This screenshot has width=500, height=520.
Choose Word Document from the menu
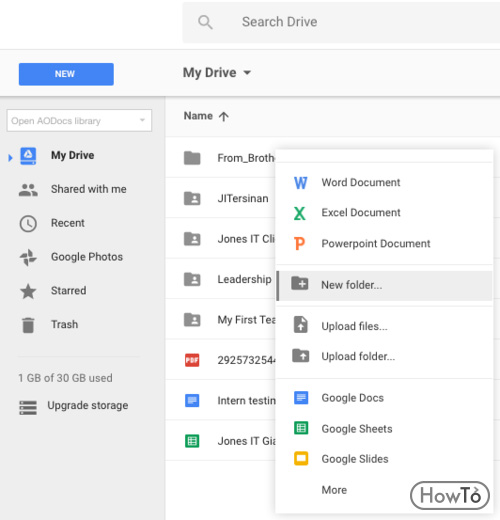tap(384, 183)
